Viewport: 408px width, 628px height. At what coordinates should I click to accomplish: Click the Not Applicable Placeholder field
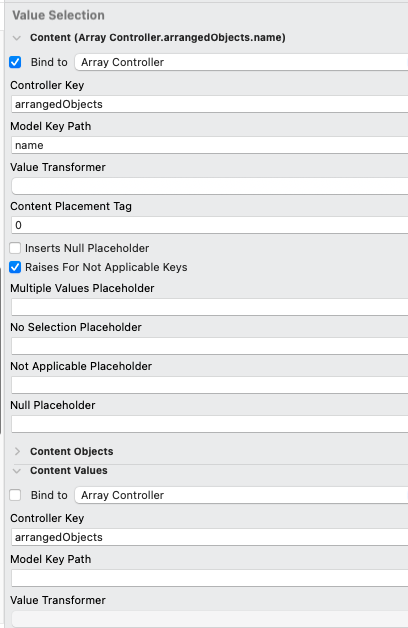209,385
